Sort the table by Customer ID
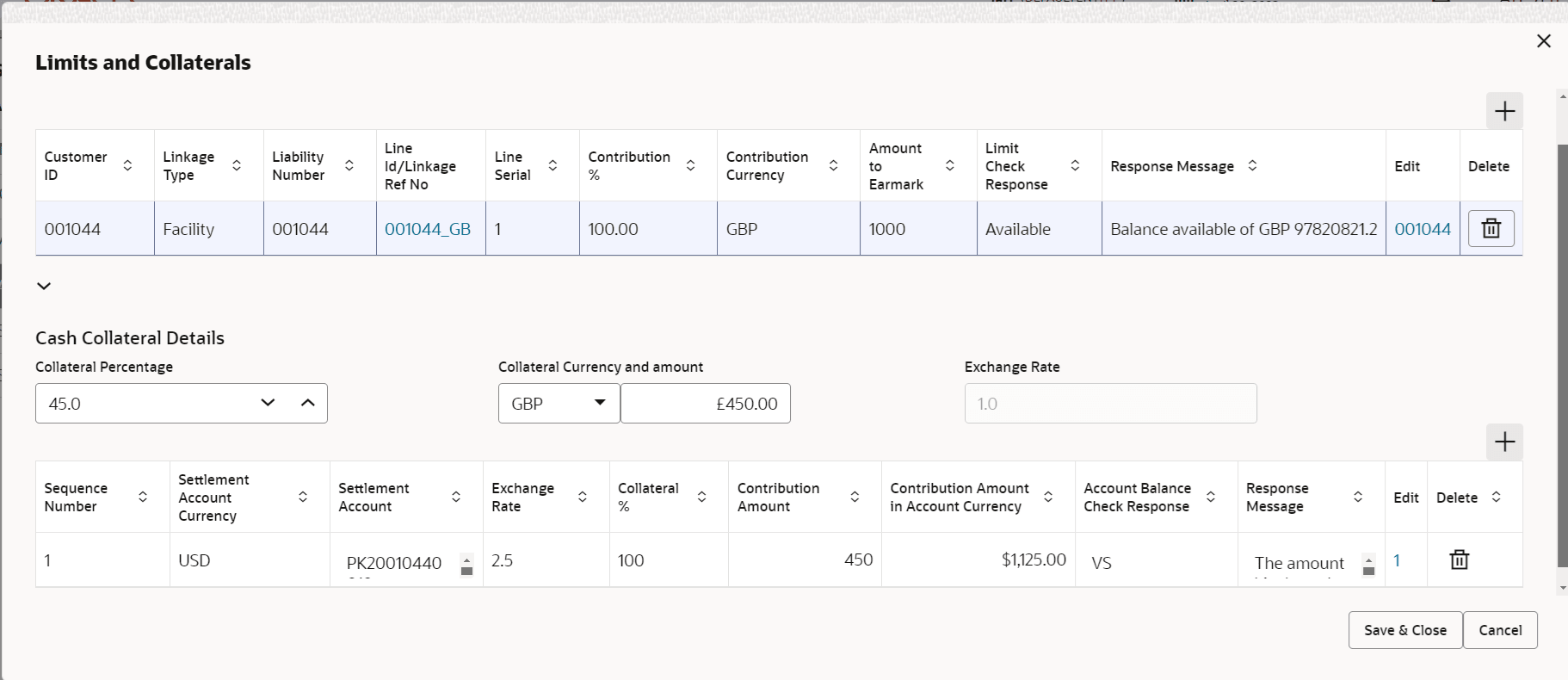Image resolution: width=1568 pixels, height=680 pixels. click(x=127, y=165)
